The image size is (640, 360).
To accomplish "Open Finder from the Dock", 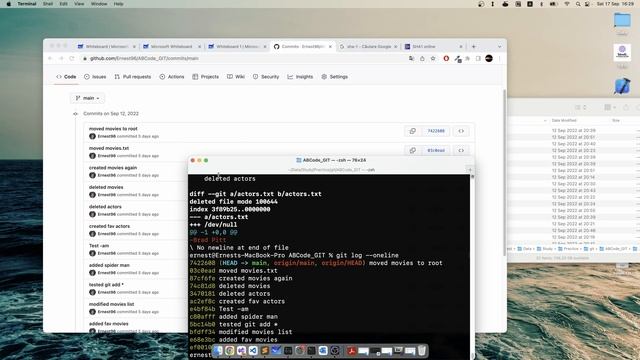I will coord(218,351).
